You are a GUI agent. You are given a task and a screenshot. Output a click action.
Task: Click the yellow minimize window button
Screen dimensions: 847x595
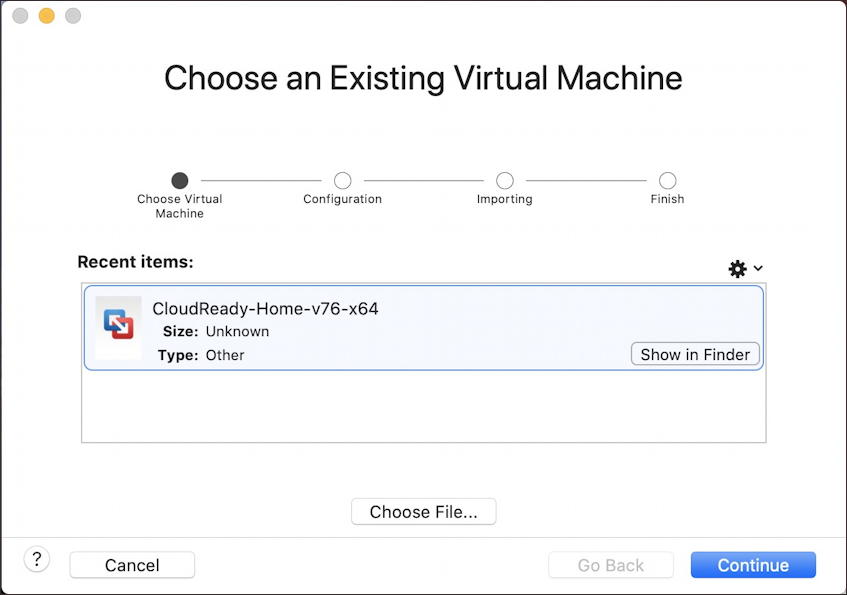coord(46,16)
